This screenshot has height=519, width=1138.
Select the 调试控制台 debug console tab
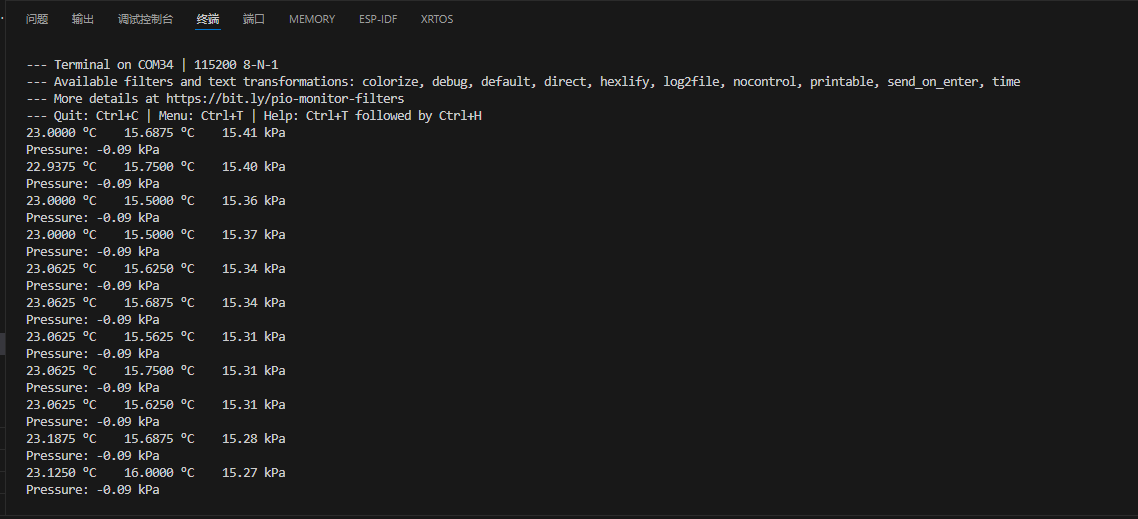[x=145, y=19]
